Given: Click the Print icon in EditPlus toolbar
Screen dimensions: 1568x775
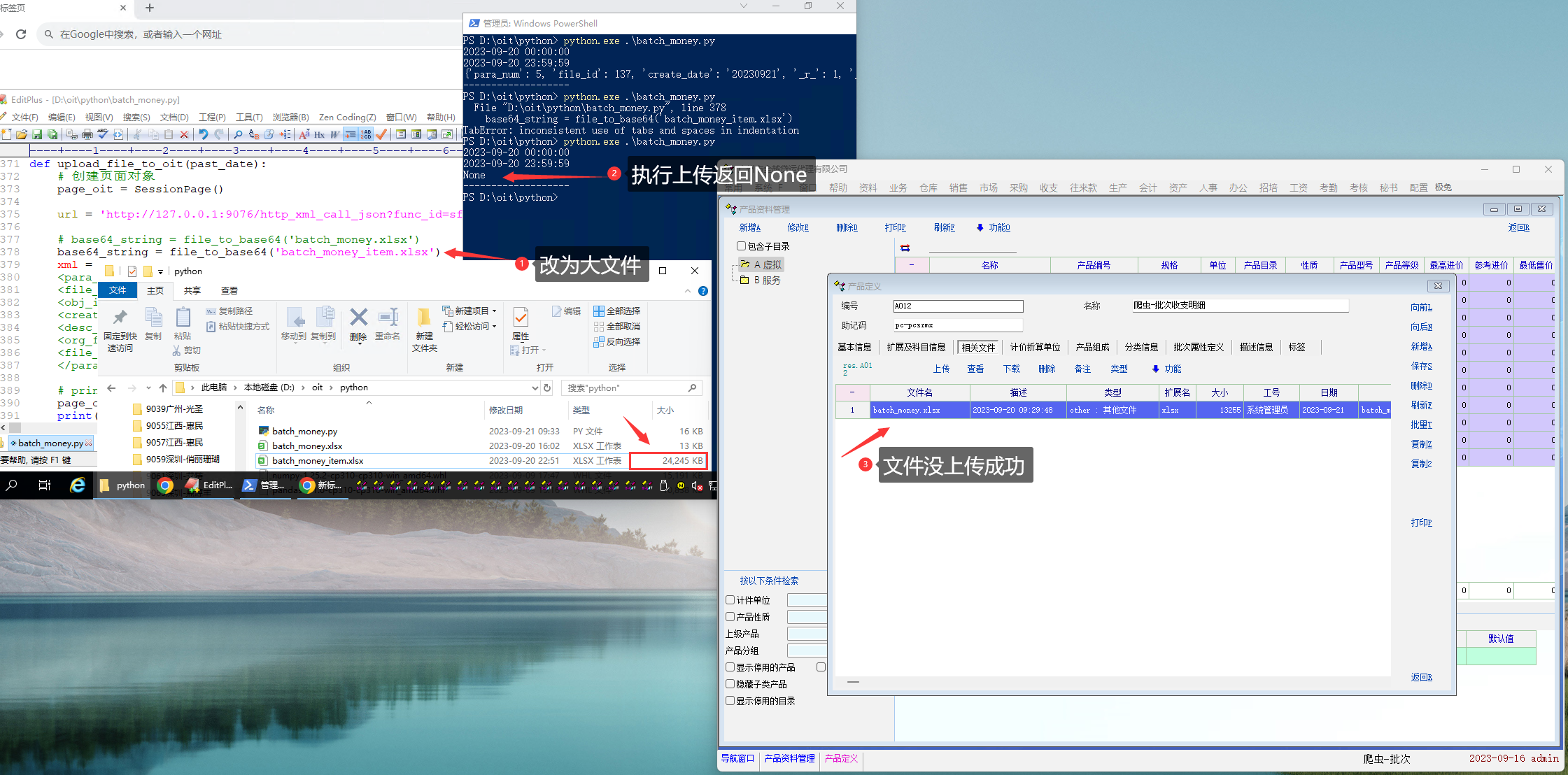Looking at the screenshot, I should [x=87, y=134].
